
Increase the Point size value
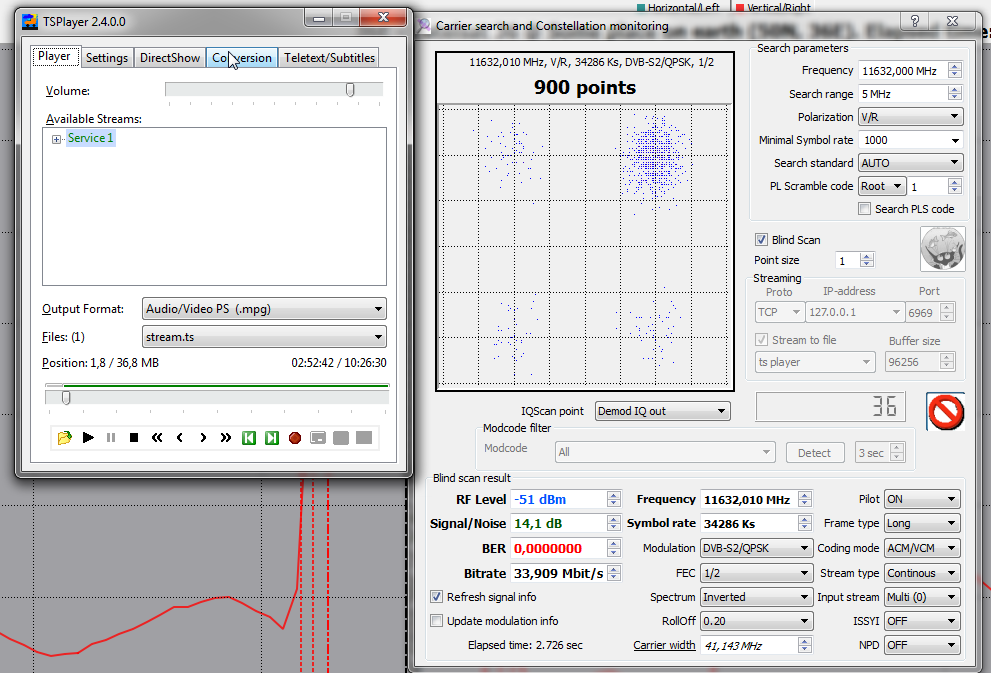click(x=867, y=256)
